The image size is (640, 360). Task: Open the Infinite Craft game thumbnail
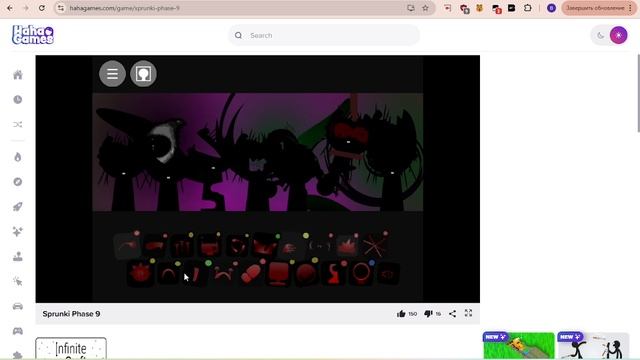pos(71,348)
